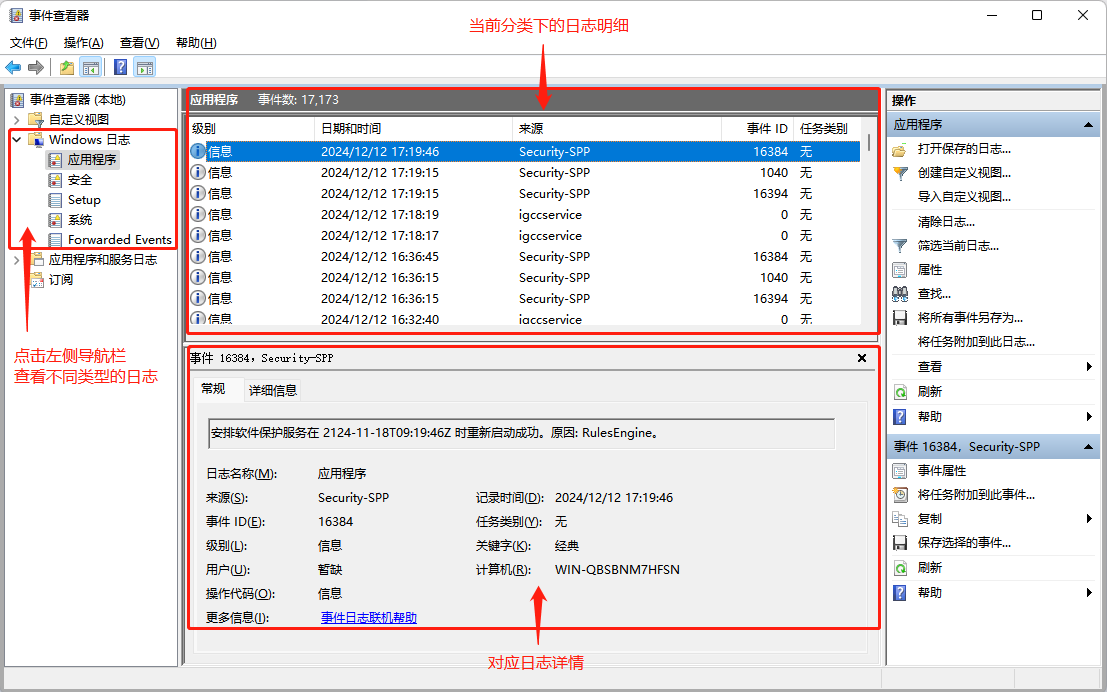Click the Forward arrow toolbar icon

click(x=35, y=67)
